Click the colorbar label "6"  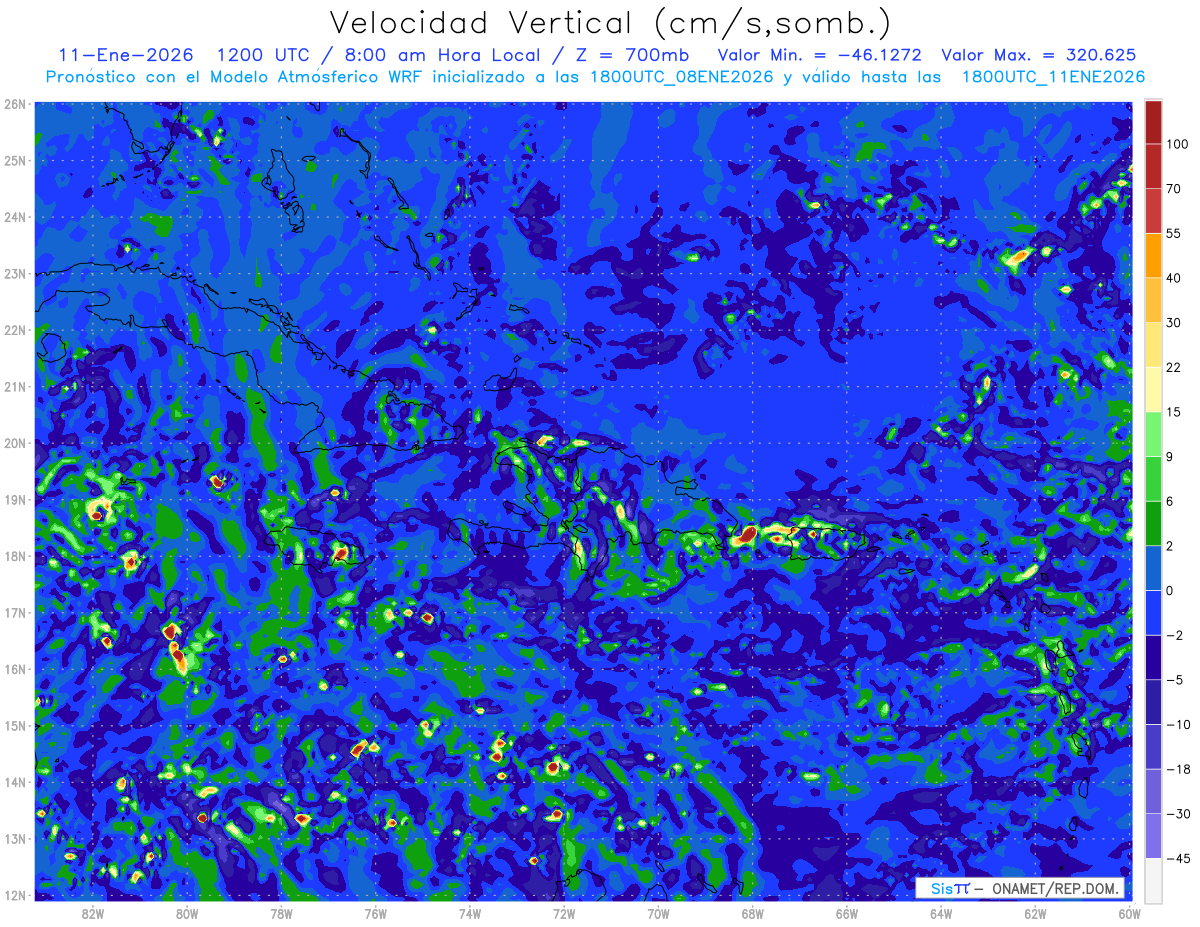point(1170,501)
